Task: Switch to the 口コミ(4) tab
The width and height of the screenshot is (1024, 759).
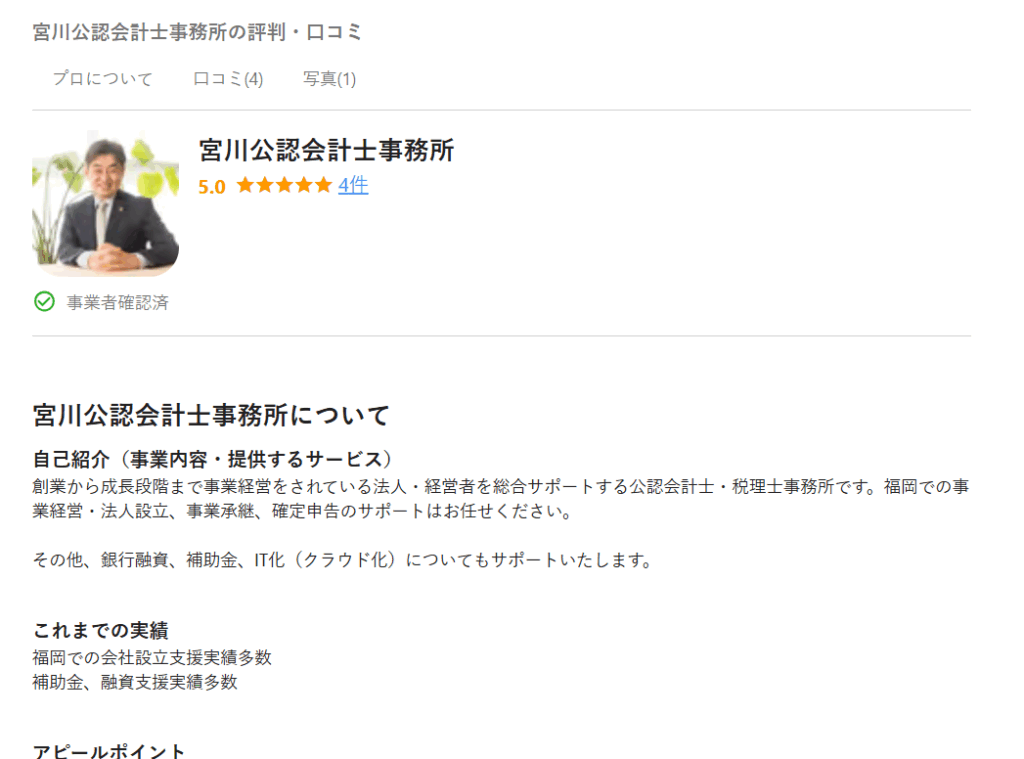Action: coord(228,79)
